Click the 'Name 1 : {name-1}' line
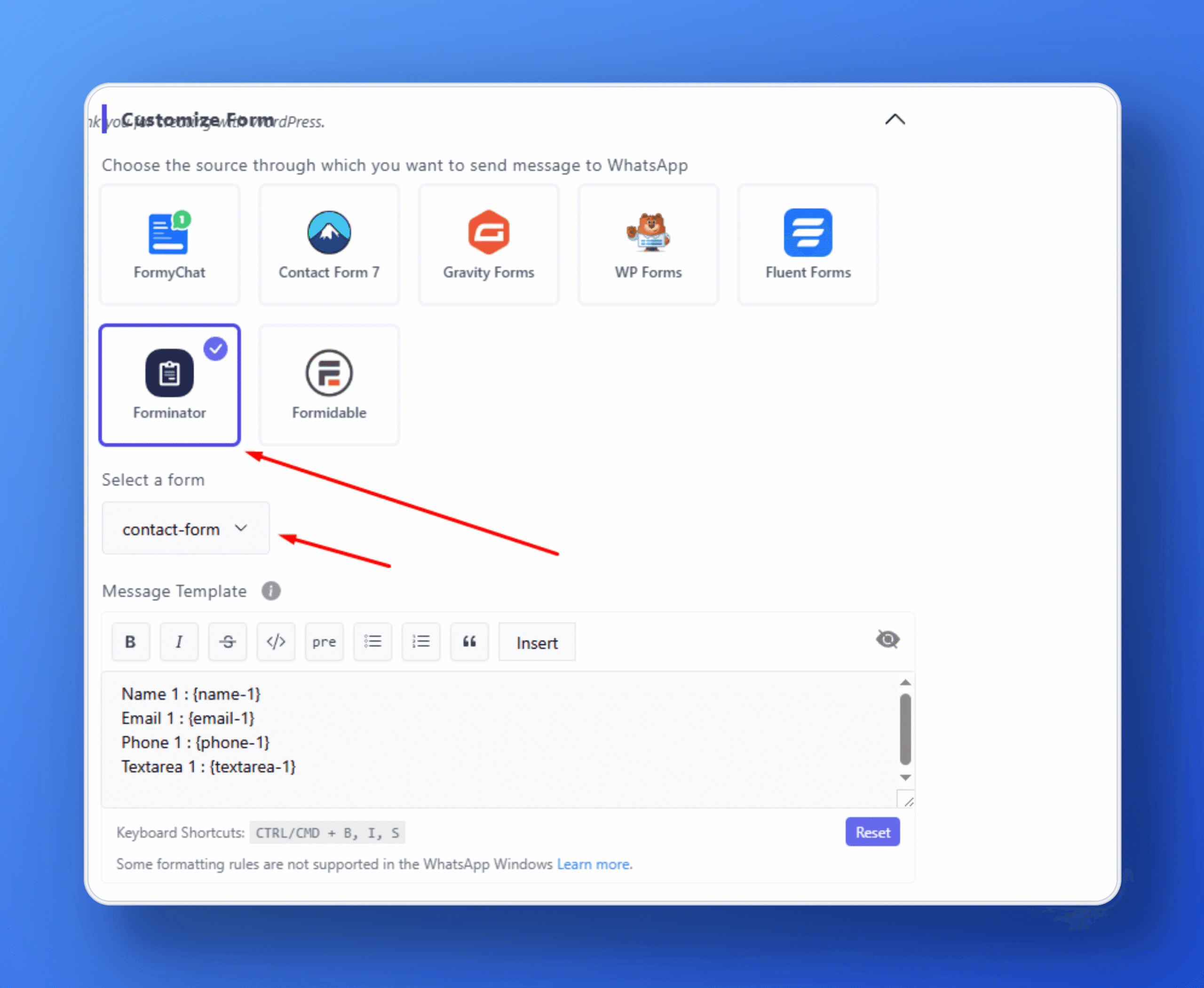The width and height of the screenshot is (1204, 988). (x=190, y=695)
